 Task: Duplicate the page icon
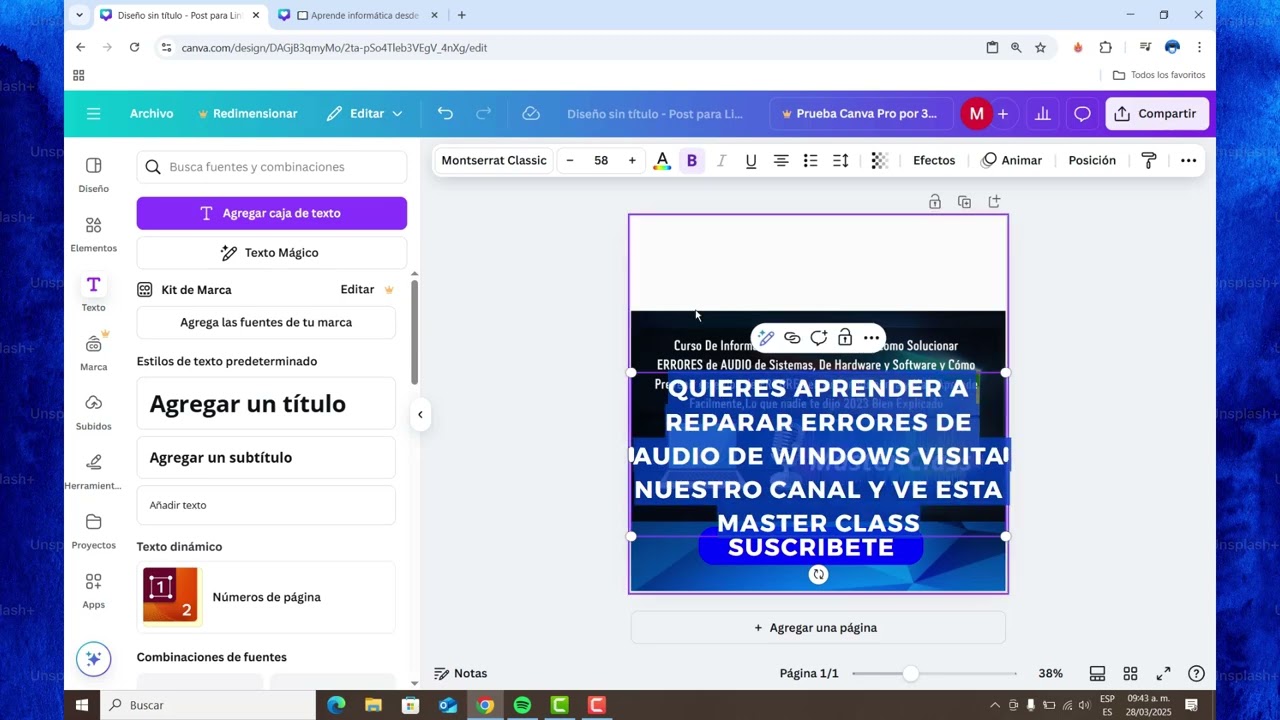pos(964,202)
